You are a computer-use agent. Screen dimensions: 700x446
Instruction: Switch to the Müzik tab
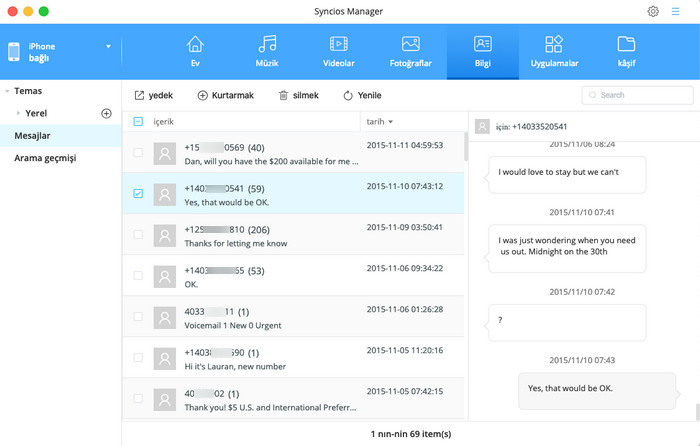tap(267, 52)
